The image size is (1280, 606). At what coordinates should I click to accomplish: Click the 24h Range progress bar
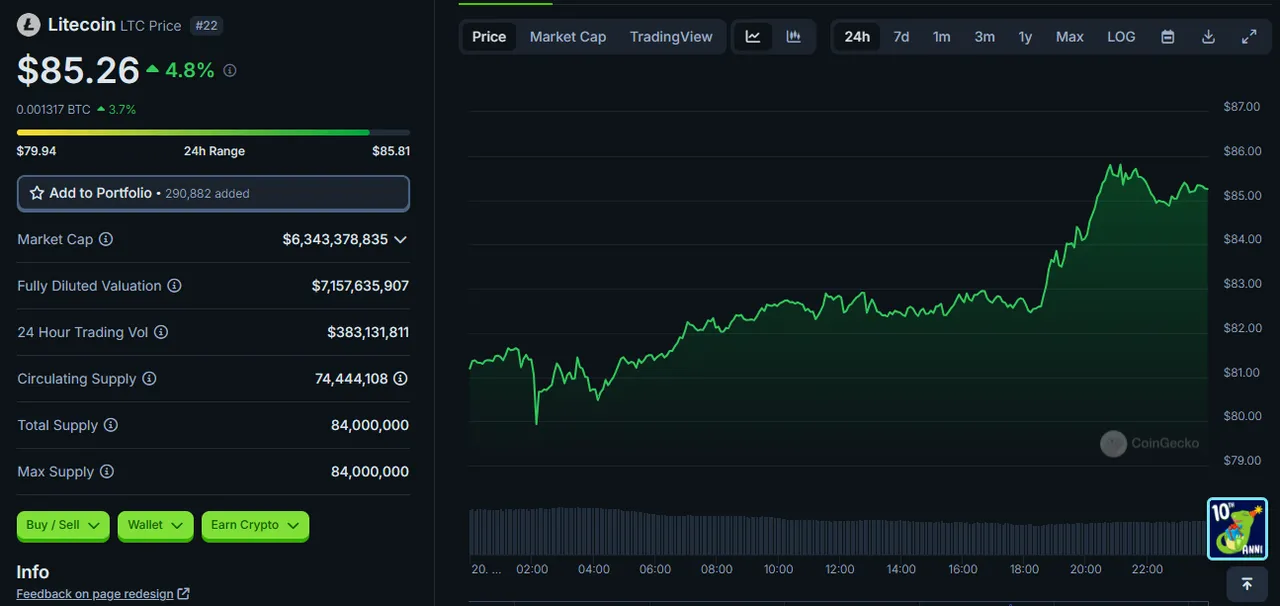click(213, 132)
